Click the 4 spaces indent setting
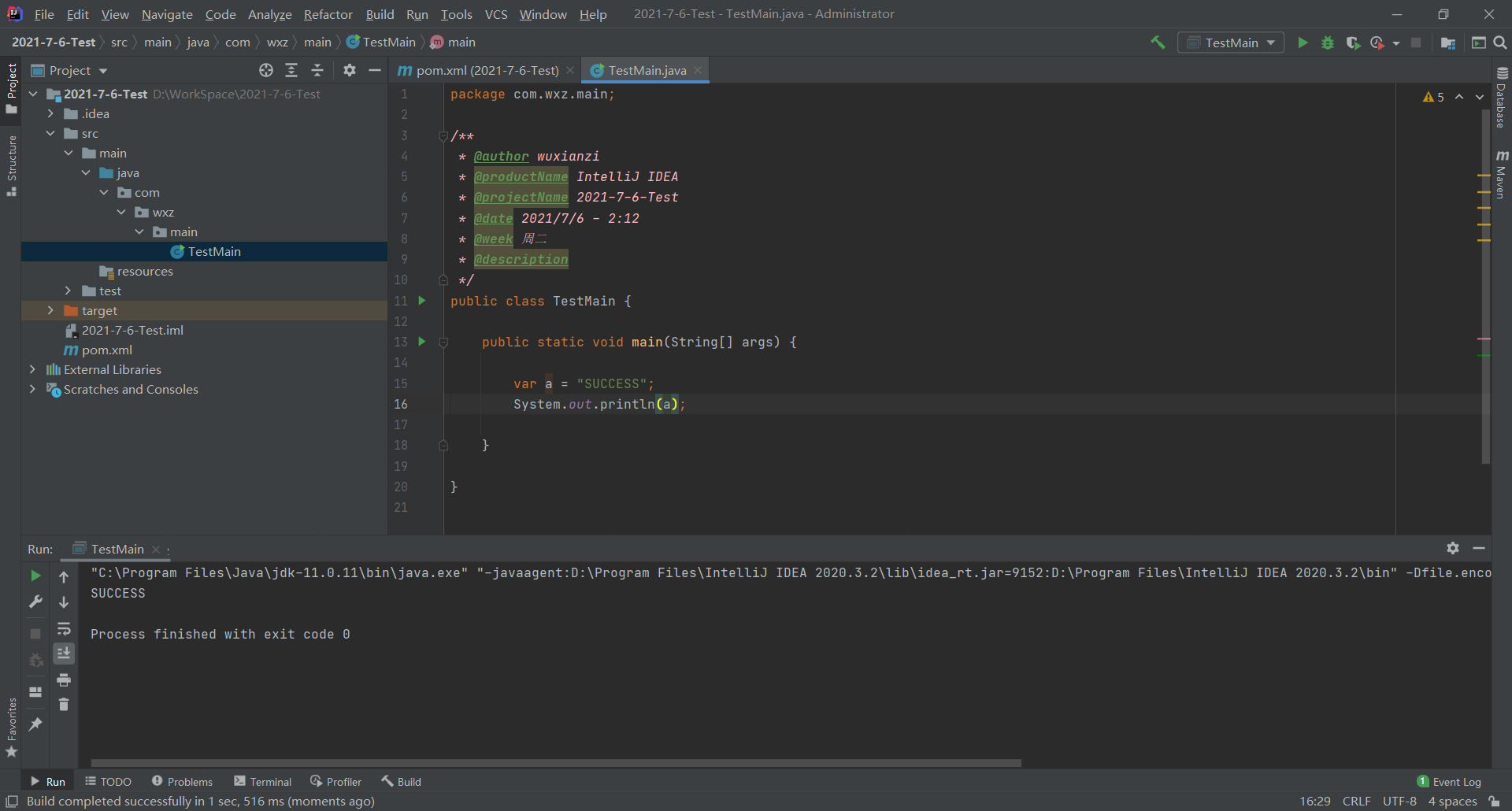 point(1453,801)
